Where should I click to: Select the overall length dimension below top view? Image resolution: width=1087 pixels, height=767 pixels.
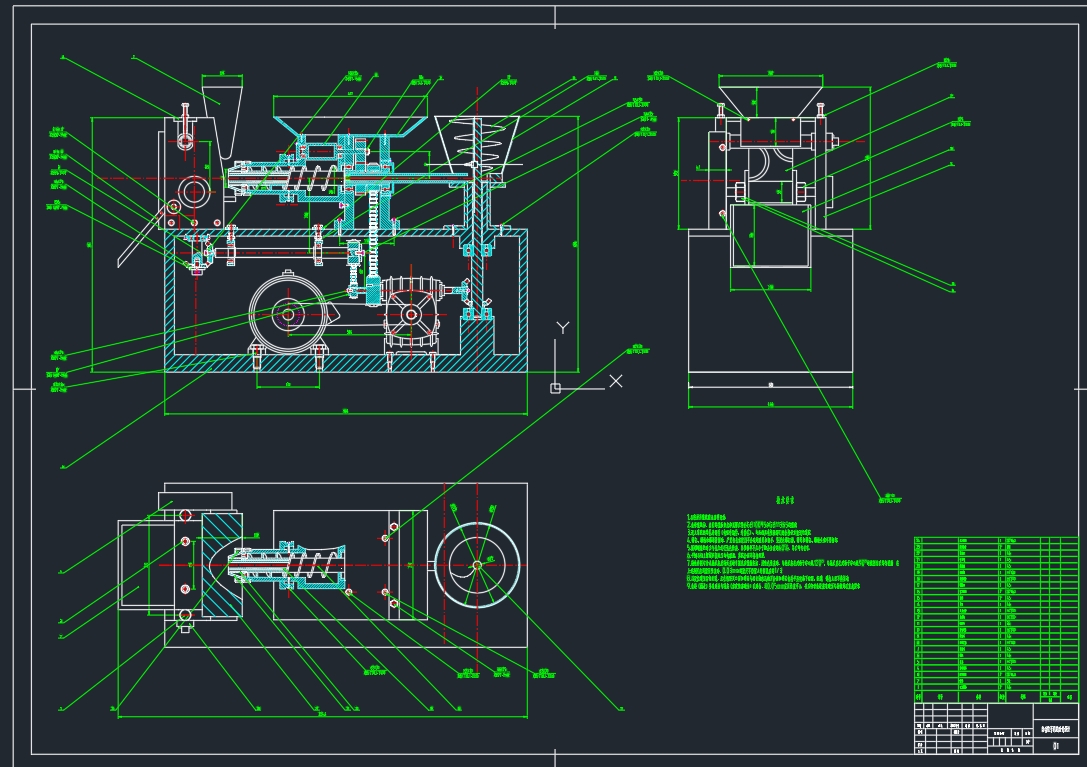tap(322, 716)
